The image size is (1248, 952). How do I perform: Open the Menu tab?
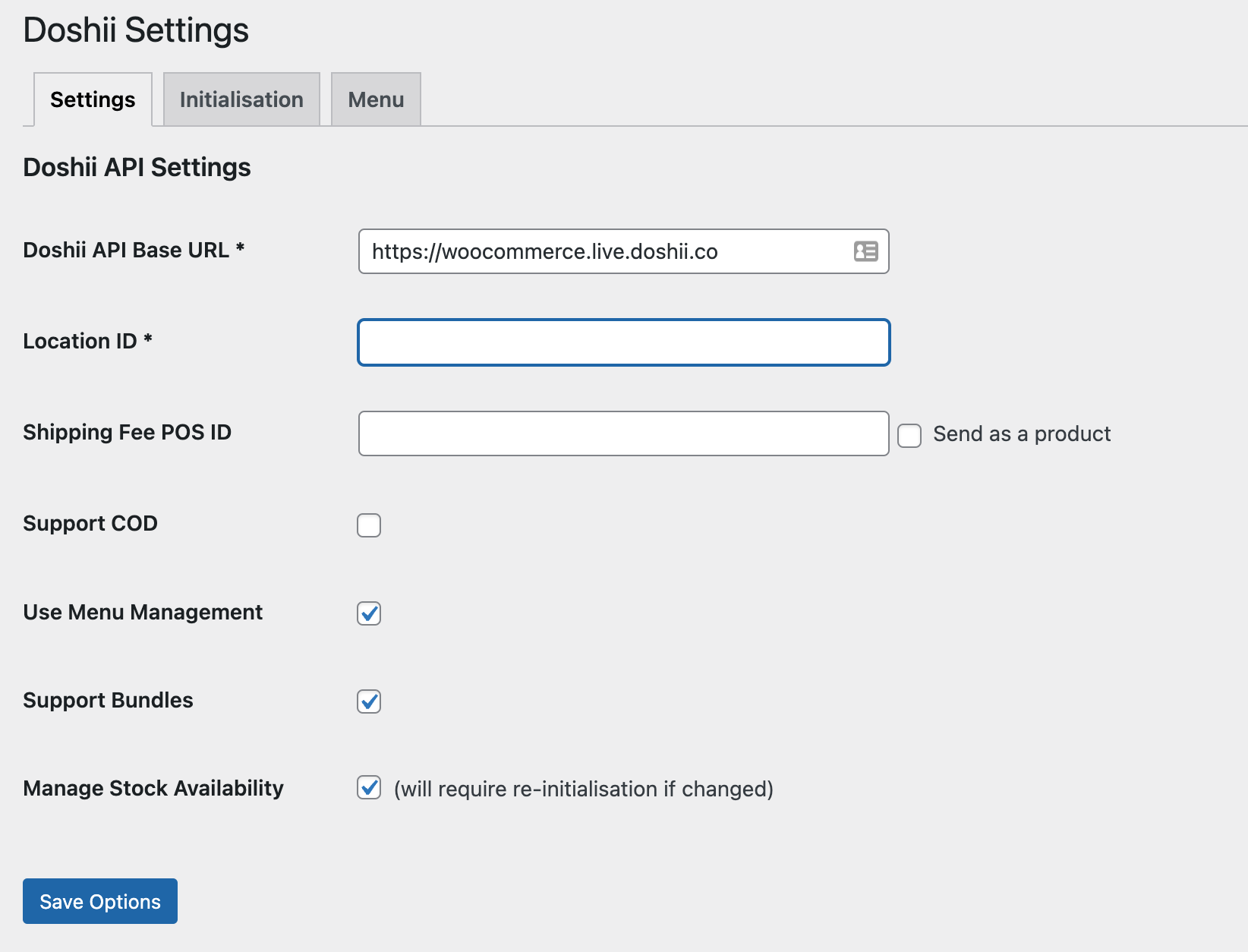pyautogui.click(x=376, y=99)
